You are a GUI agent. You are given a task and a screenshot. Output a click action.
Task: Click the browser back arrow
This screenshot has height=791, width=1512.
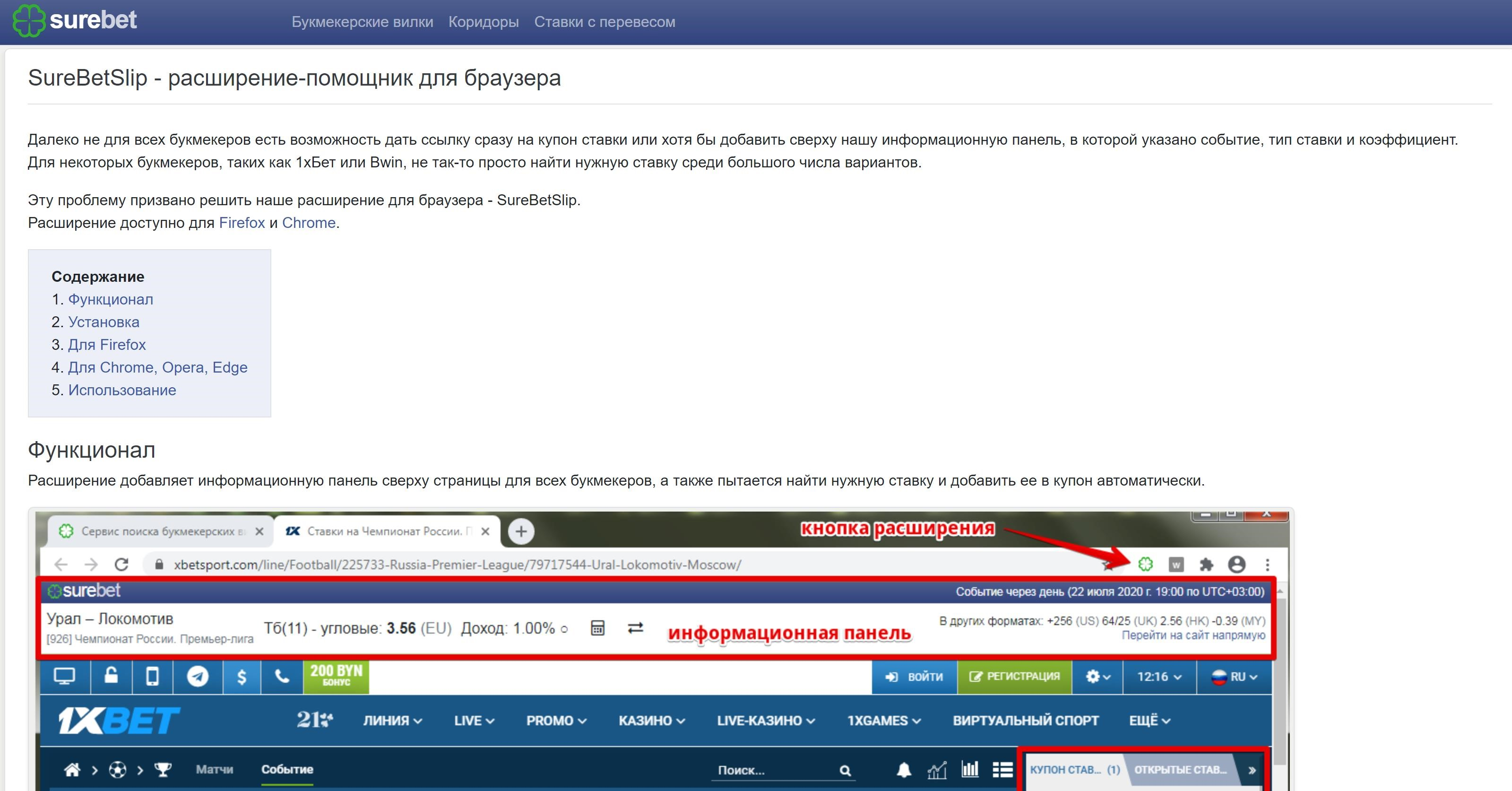tap(60, 565)
